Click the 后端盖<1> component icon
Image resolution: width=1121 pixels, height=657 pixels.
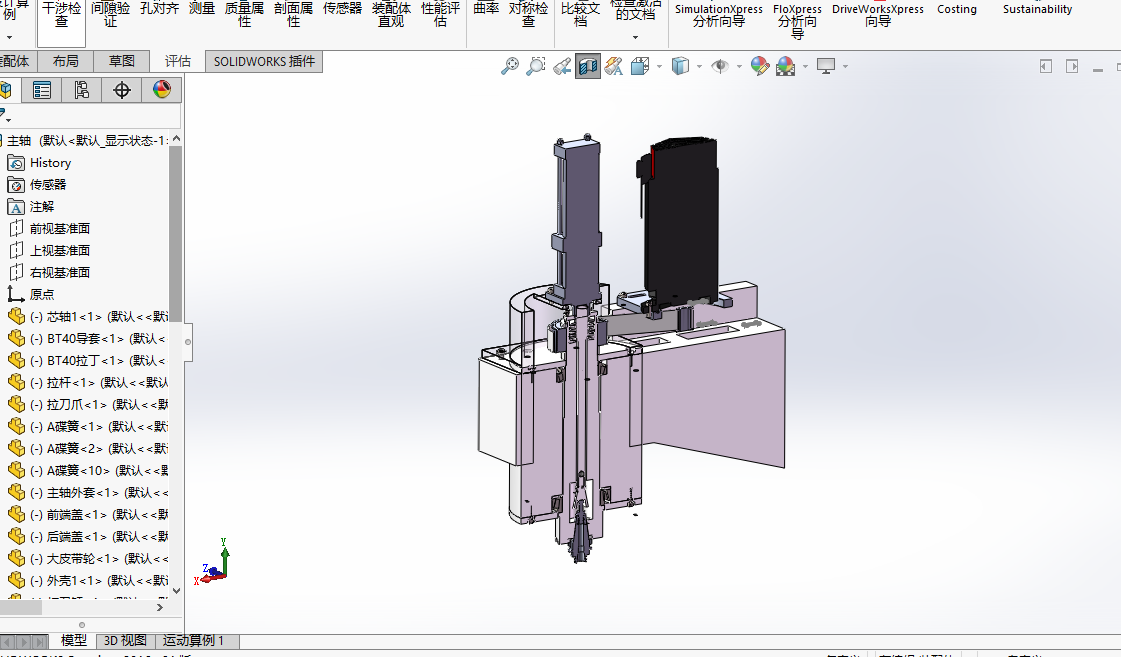pos(16,536)
